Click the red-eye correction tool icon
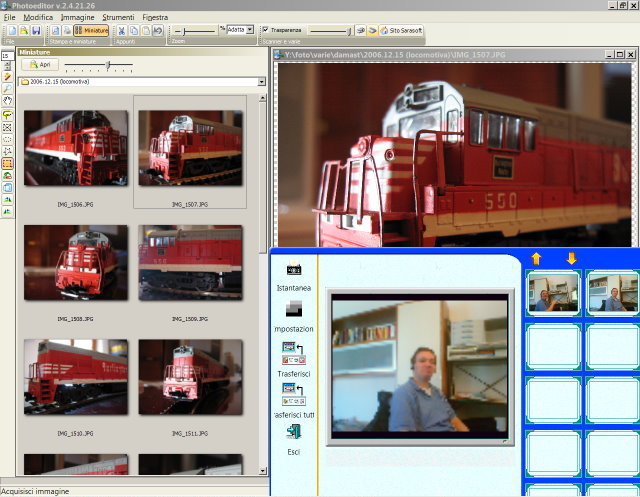This screenshot has width=640, height=497. 7,176
